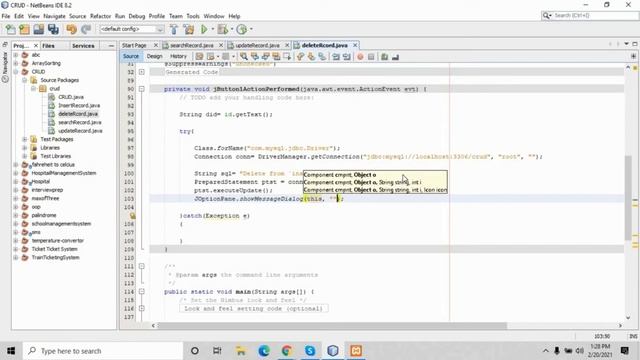Collapse the jButton1ActionPerformed method fold
Viewport: 640px width, 360px height.
click(x=142, y=89)
